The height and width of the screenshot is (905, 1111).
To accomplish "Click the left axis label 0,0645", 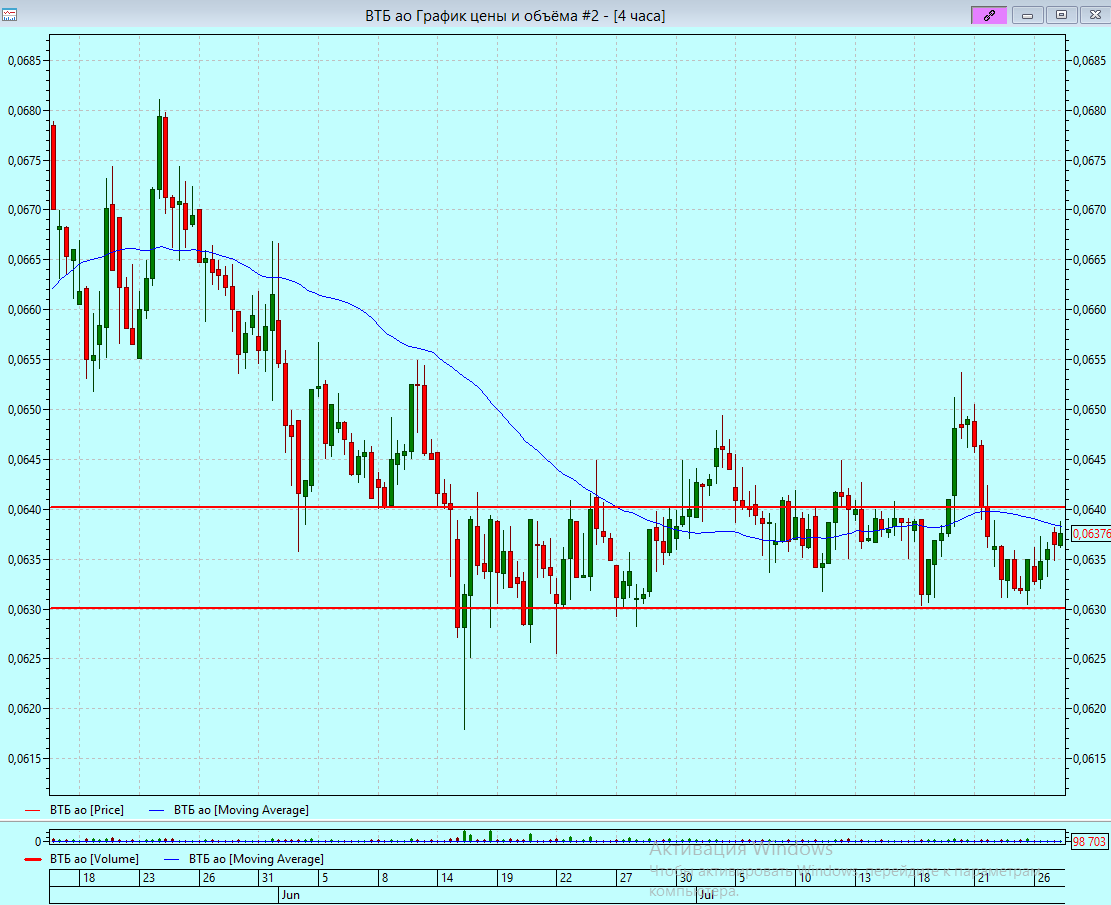I will (25, 460).
